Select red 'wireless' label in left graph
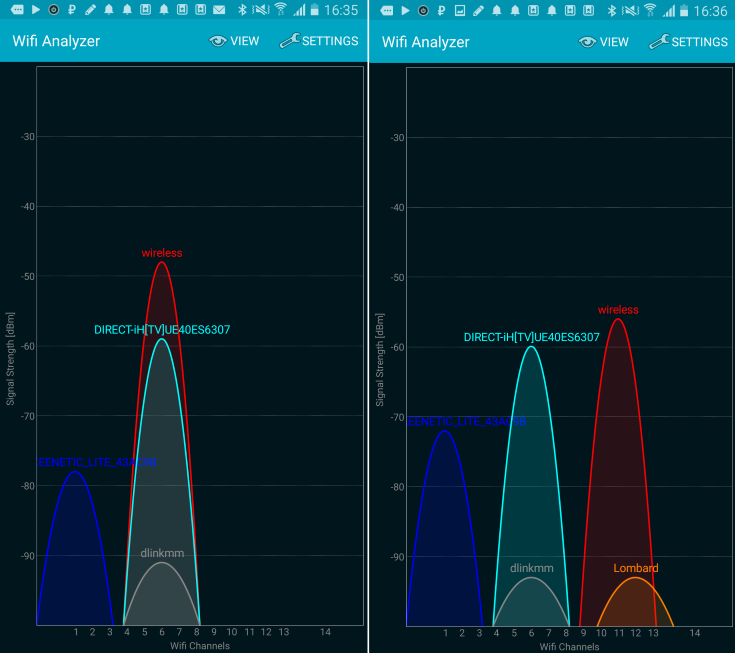Image resolution: width=735 pixels, height=653 pixels. tap(162, 253)
